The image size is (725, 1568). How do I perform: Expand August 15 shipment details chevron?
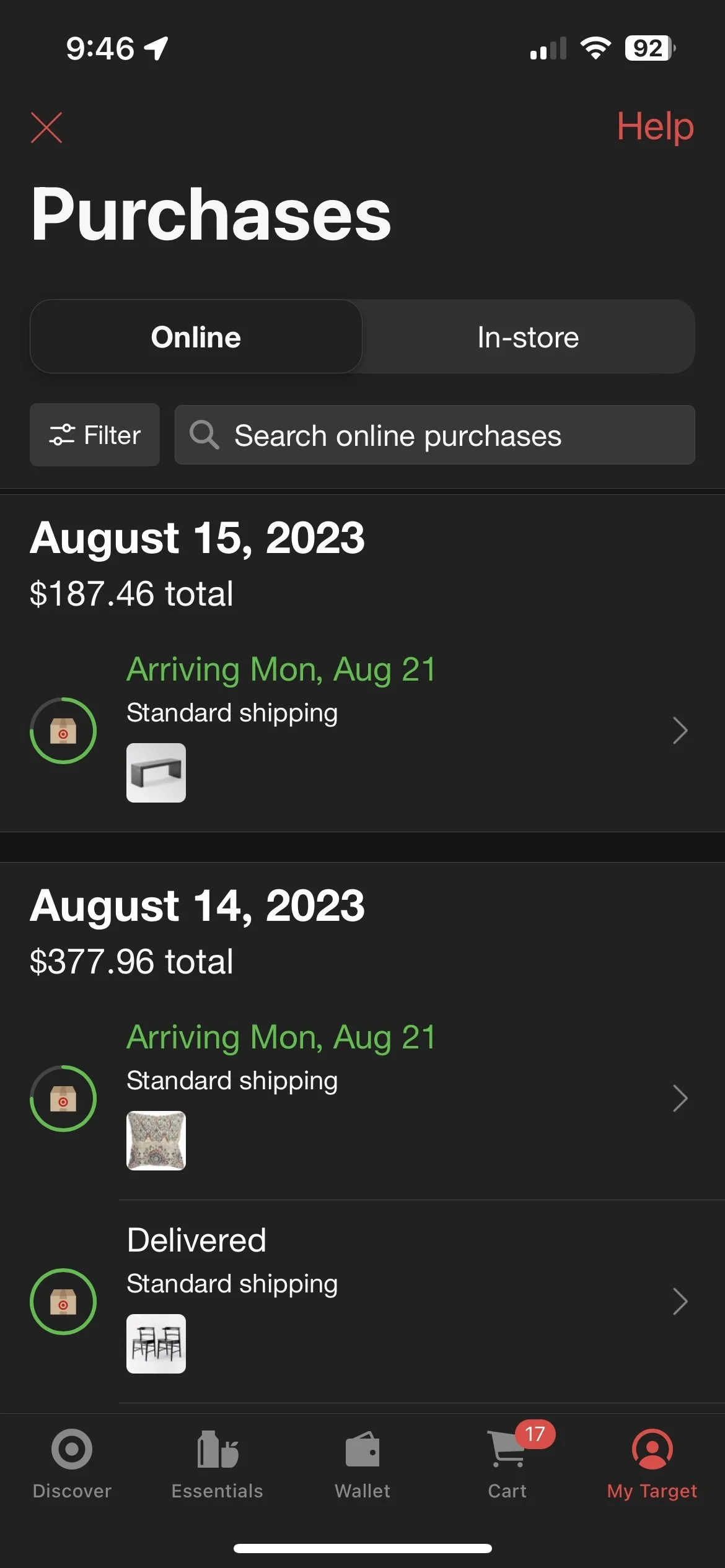pos(680,731)
